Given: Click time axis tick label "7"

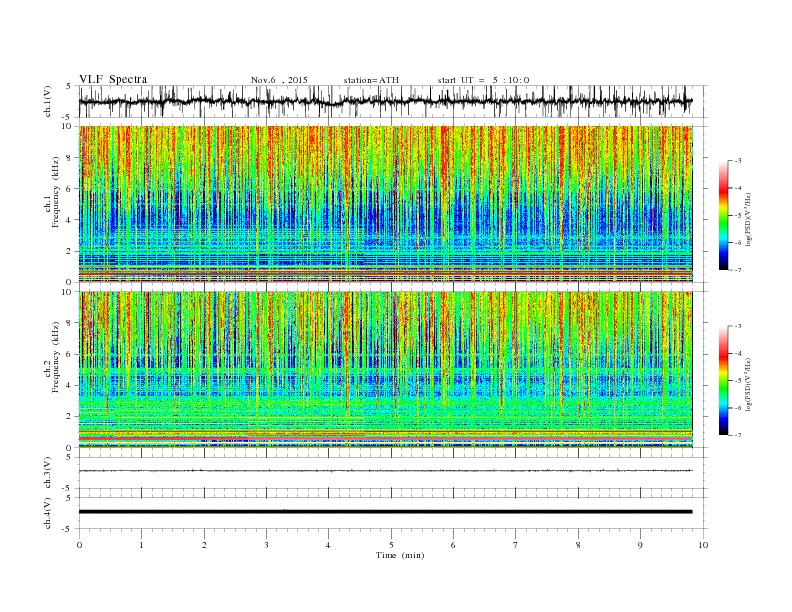Looking at the screenshot, I should click(516, 545).
